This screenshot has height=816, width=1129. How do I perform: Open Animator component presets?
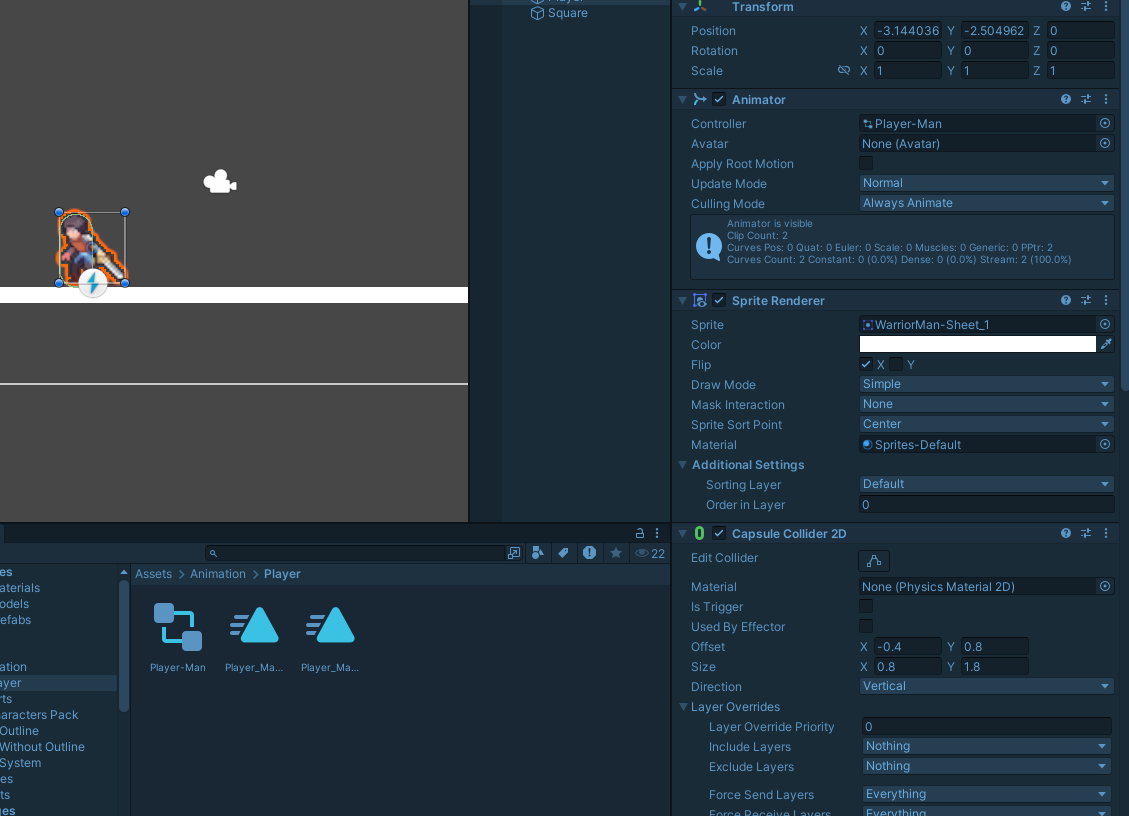click(1086, 99)
